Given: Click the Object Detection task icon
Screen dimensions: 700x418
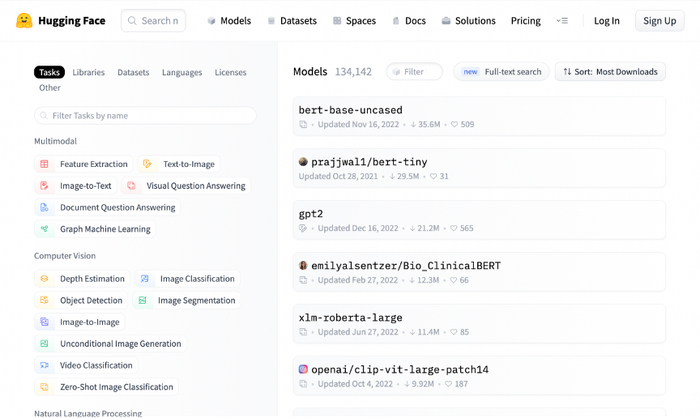Looking at the screenshot, I should [x=44, y=300].
